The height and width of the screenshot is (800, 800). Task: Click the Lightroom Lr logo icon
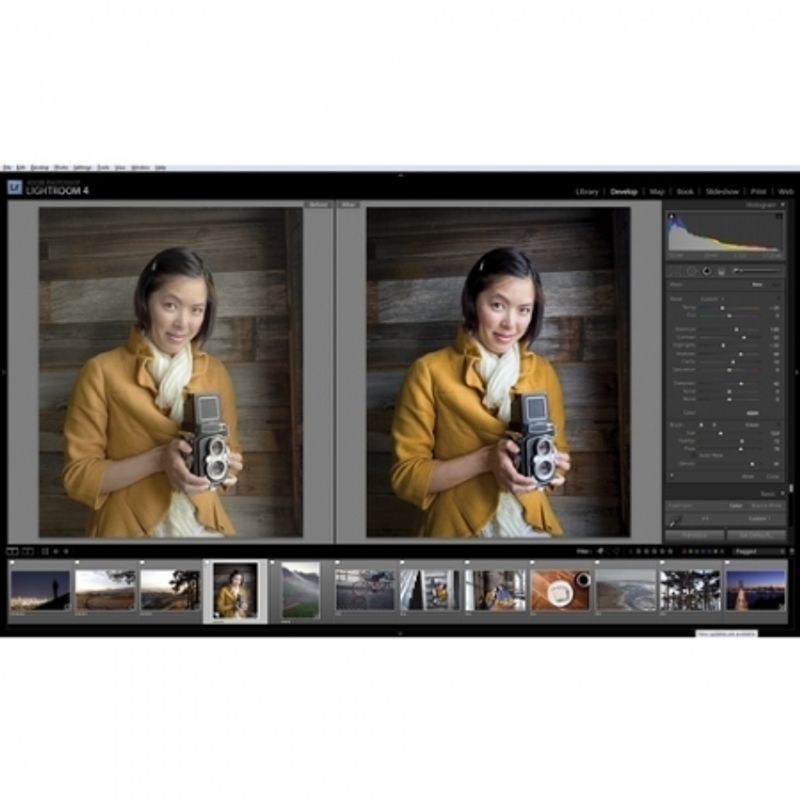15,188
